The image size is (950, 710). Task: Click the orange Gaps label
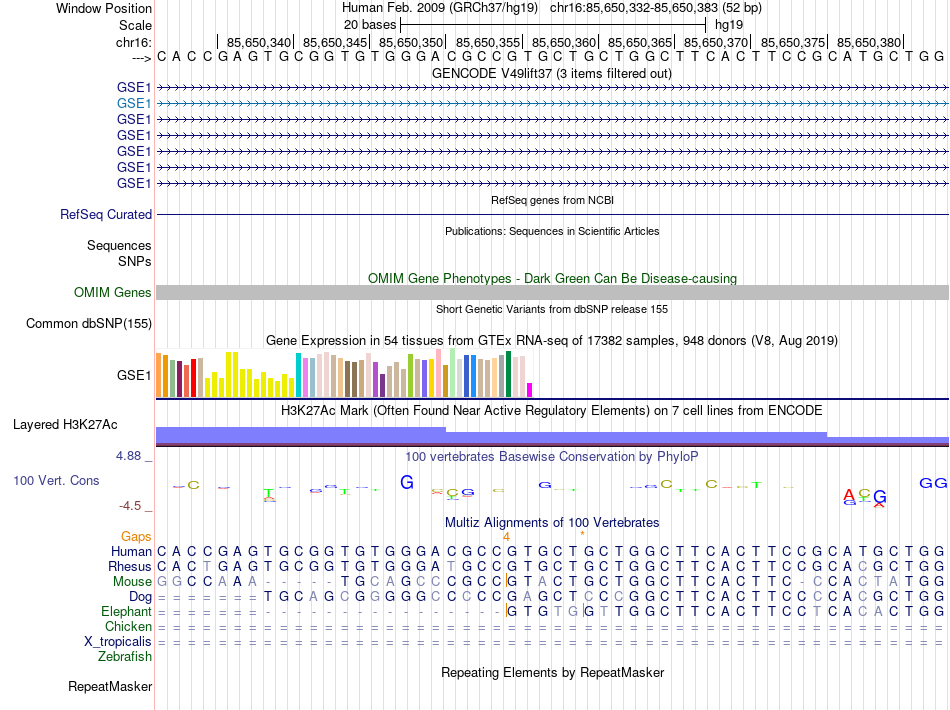[136, 536]
